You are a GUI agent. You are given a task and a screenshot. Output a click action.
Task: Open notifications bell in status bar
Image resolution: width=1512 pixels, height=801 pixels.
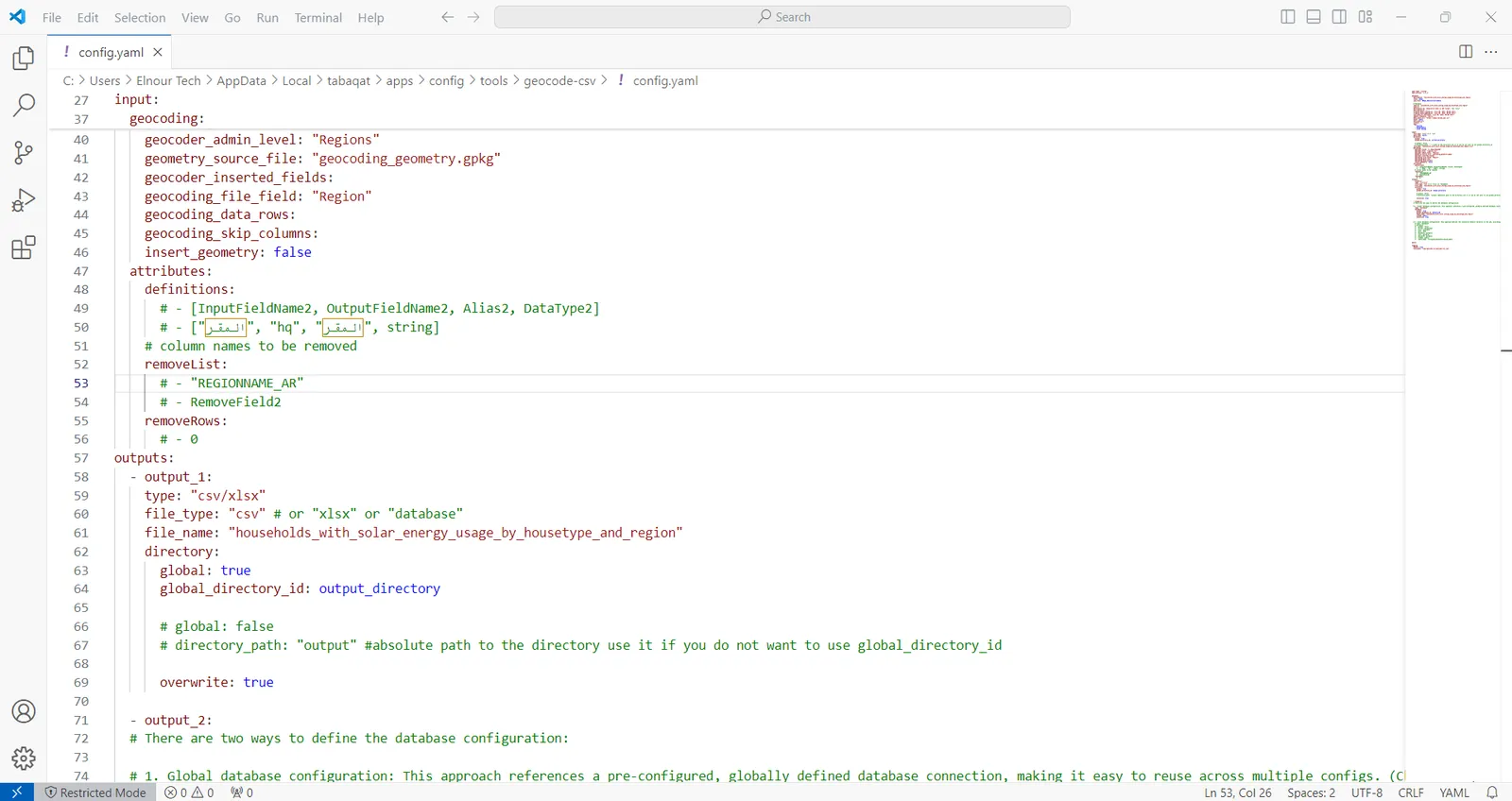coord(1492,792)
